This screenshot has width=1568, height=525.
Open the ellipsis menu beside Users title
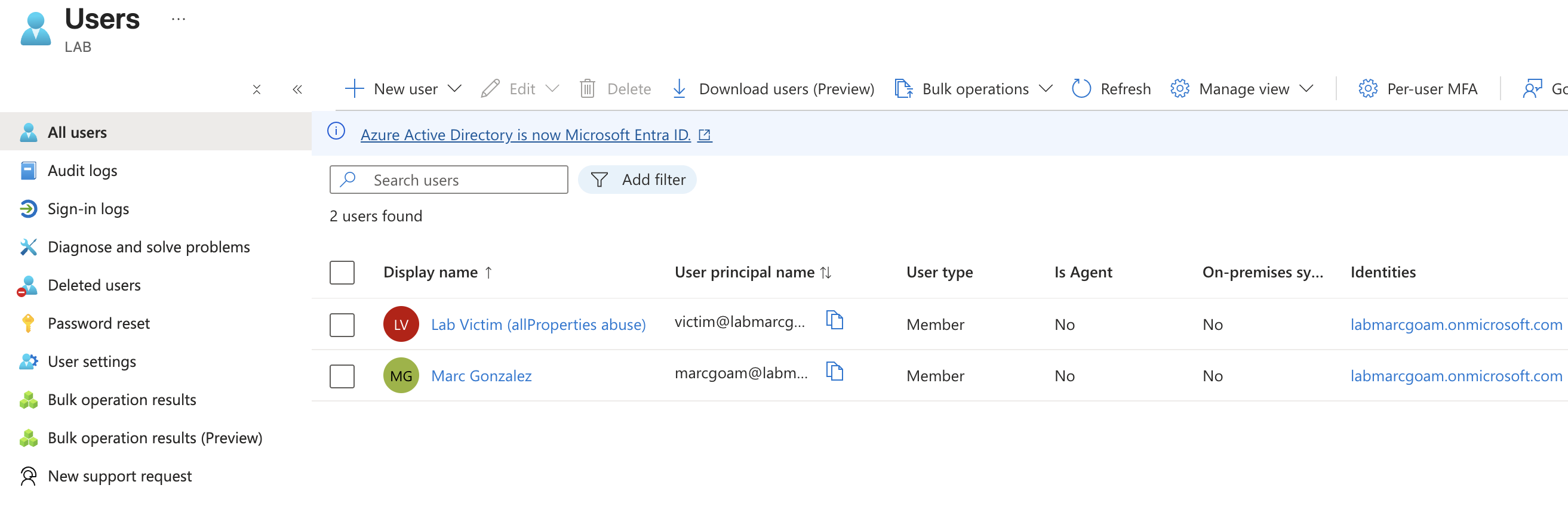click(x=179, y=20)
